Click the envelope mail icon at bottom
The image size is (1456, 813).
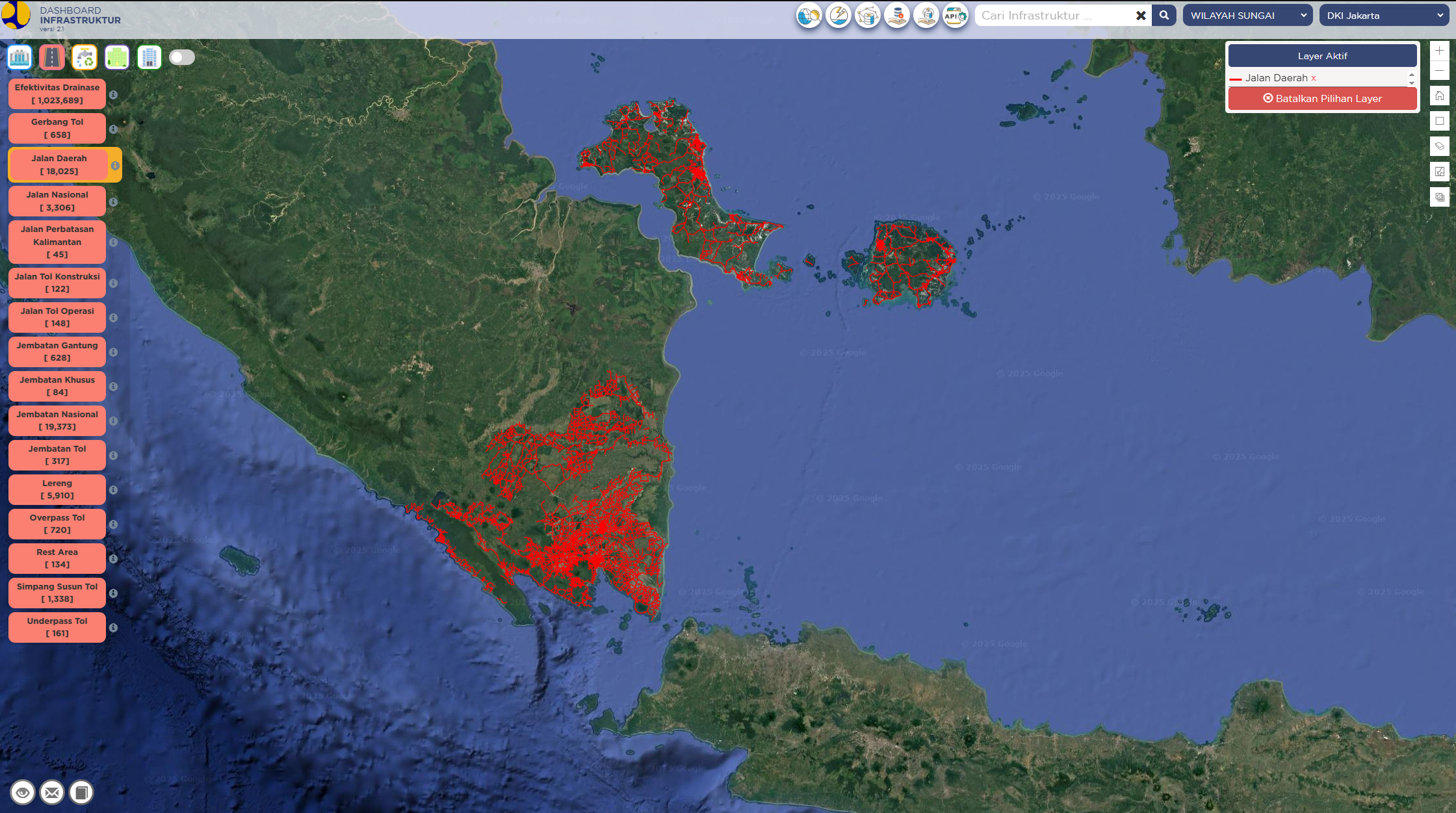coord(52,792)
